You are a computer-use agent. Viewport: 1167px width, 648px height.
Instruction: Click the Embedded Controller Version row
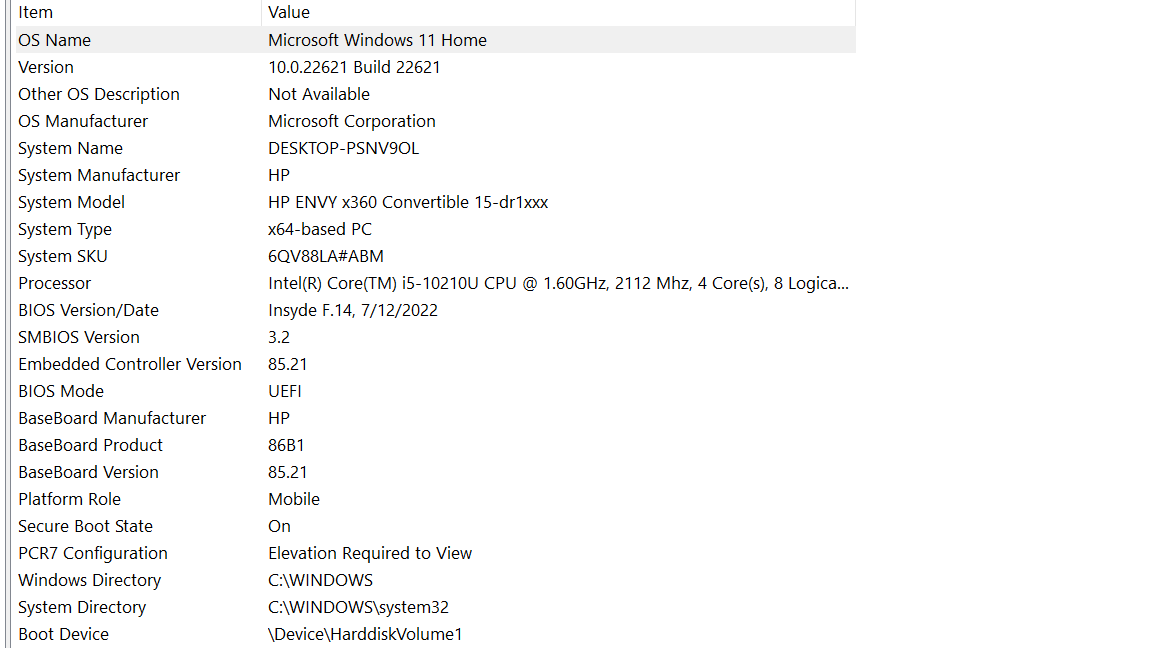coord(435,365)
